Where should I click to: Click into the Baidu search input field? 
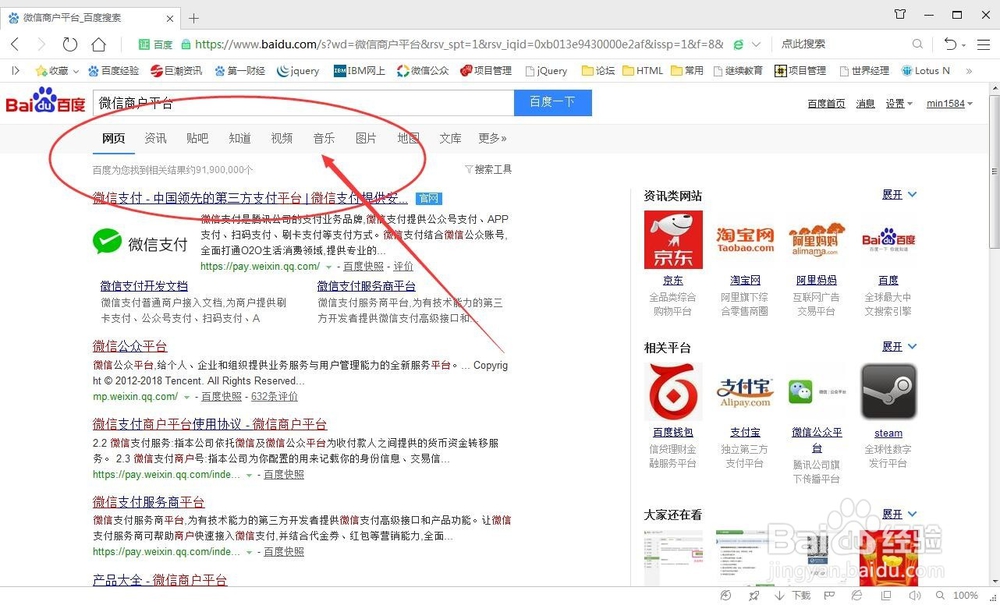[304, 103]
